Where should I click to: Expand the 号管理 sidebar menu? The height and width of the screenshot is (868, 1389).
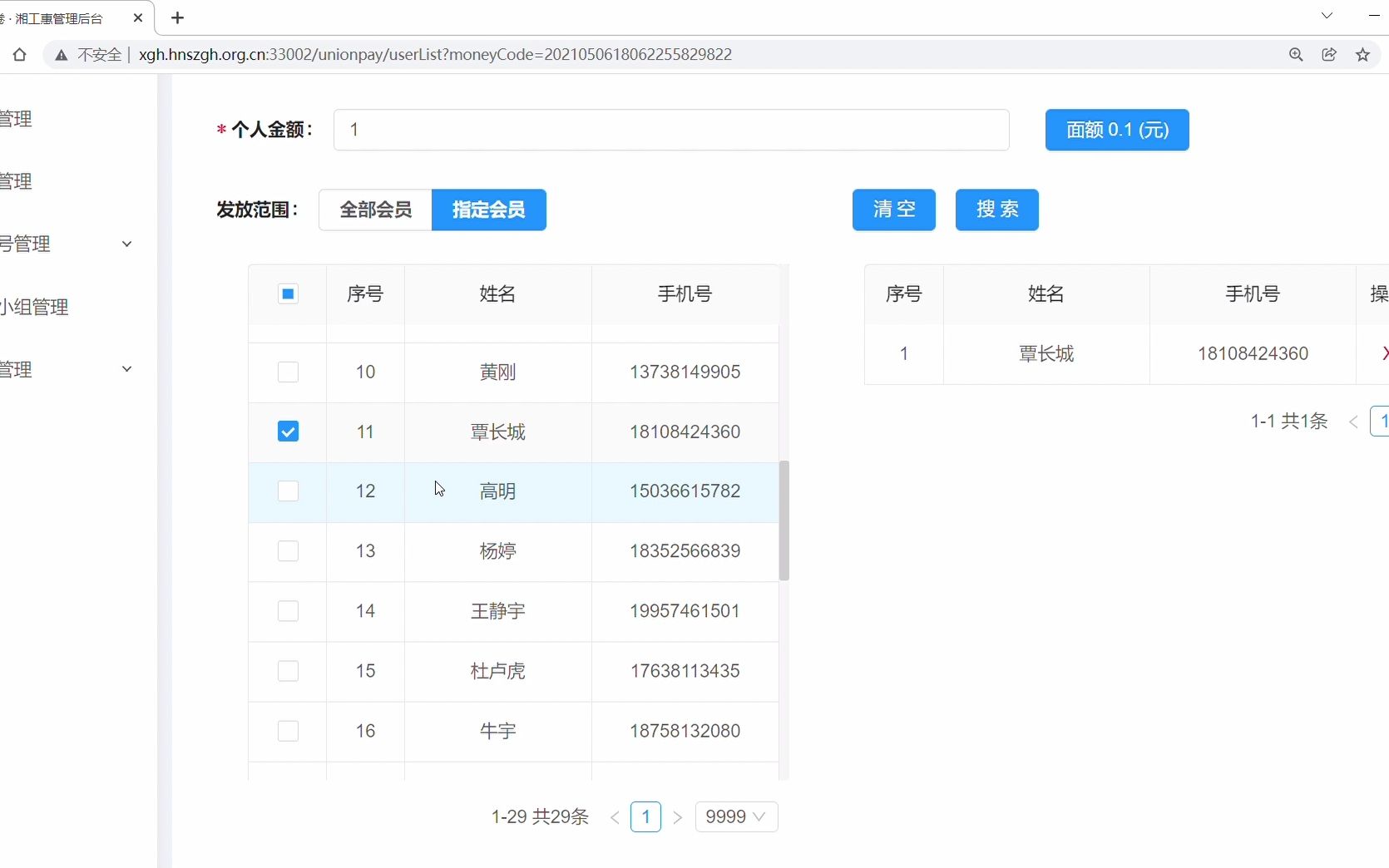[67, 244]
